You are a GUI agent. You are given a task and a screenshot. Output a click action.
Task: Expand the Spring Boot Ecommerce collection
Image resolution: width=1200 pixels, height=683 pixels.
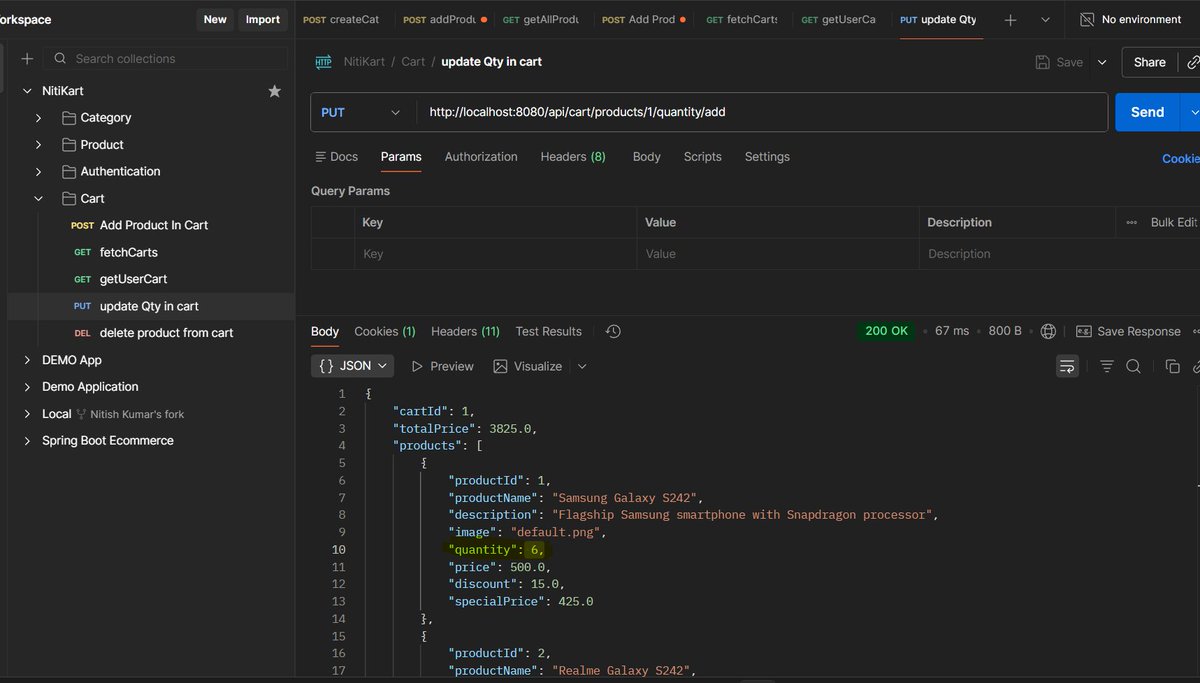tap(27, 441)
